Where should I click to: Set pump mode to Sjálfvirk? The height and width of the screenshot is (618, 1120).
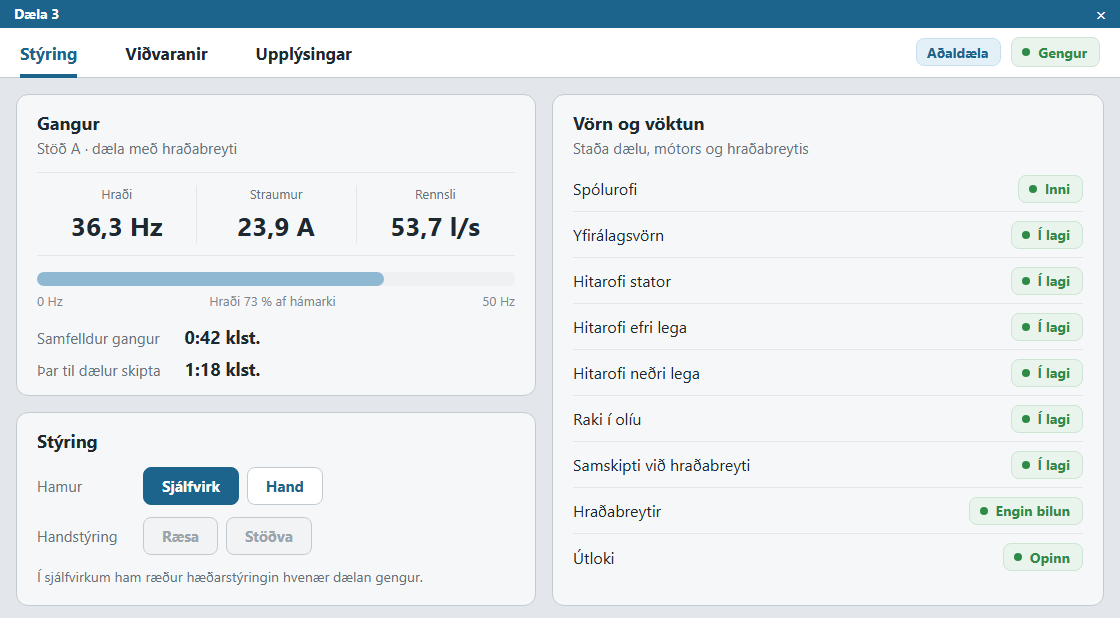[x=191, y=487]
